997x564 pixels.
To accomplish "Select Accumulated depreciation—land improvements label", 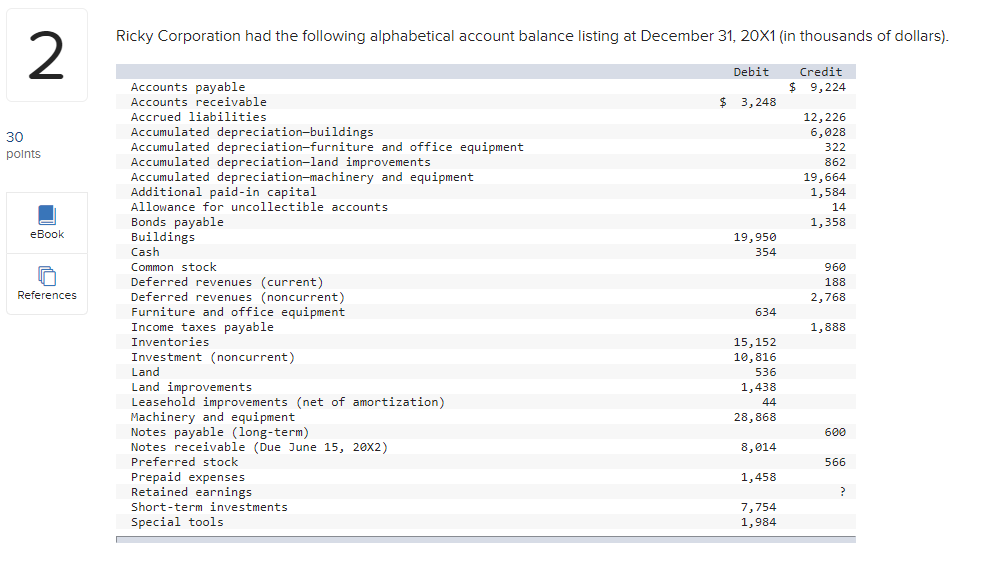I will [x=280, y=162].
